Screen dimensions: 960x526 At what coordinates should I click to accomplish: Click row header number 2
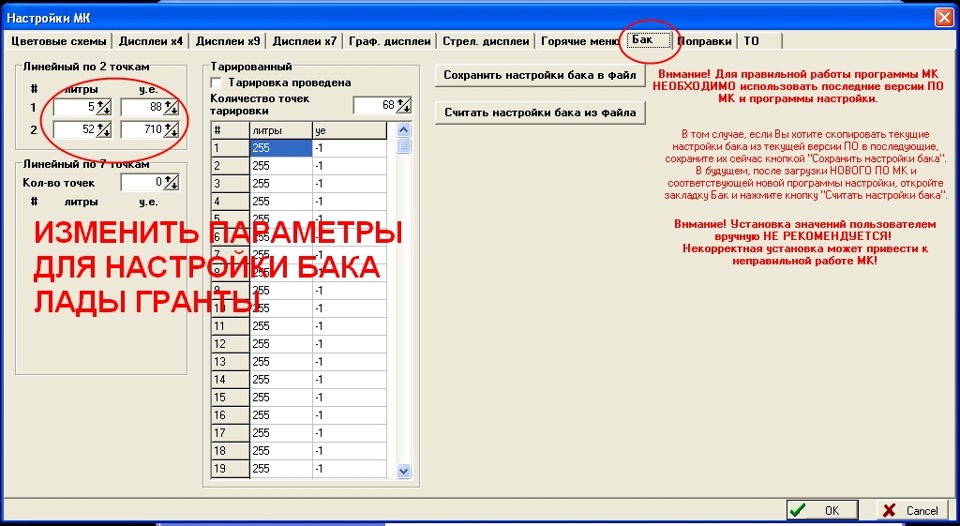point(231,166)
